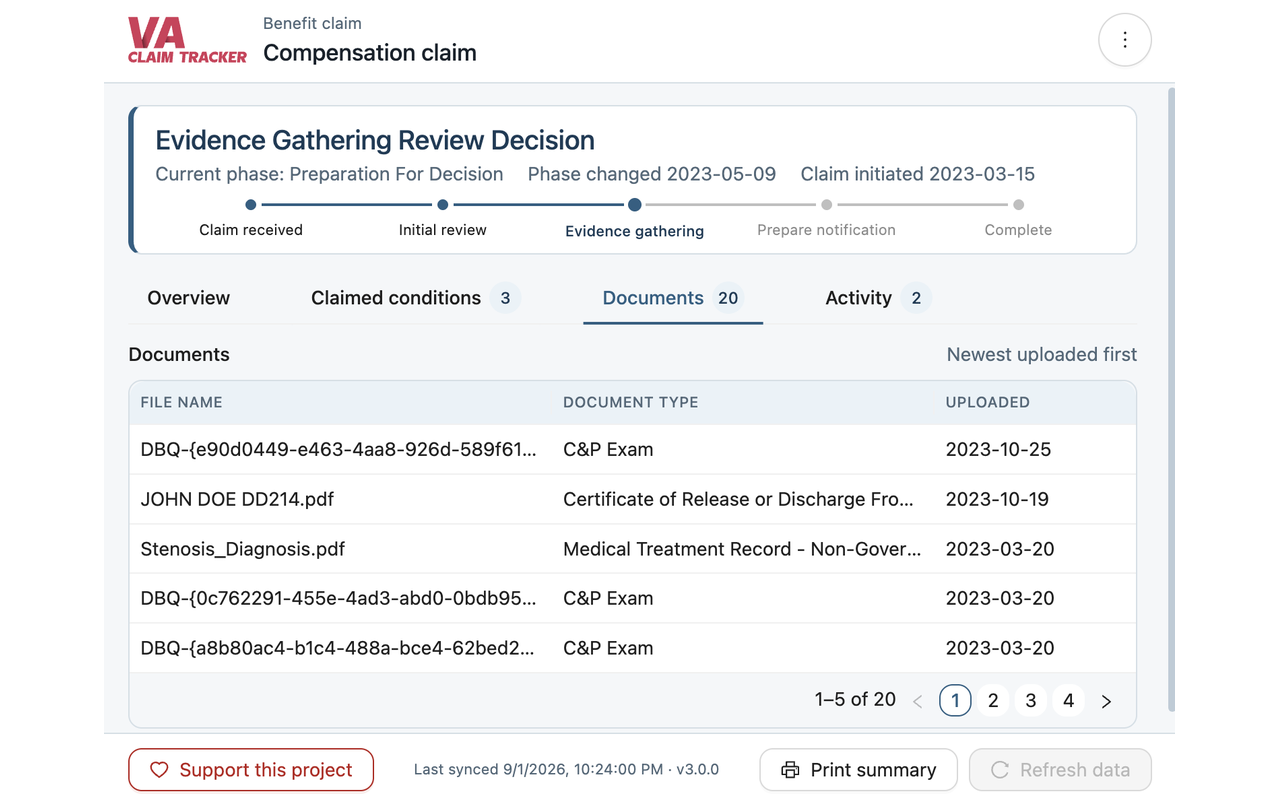Go to previous page of documents

pos(918,701)
